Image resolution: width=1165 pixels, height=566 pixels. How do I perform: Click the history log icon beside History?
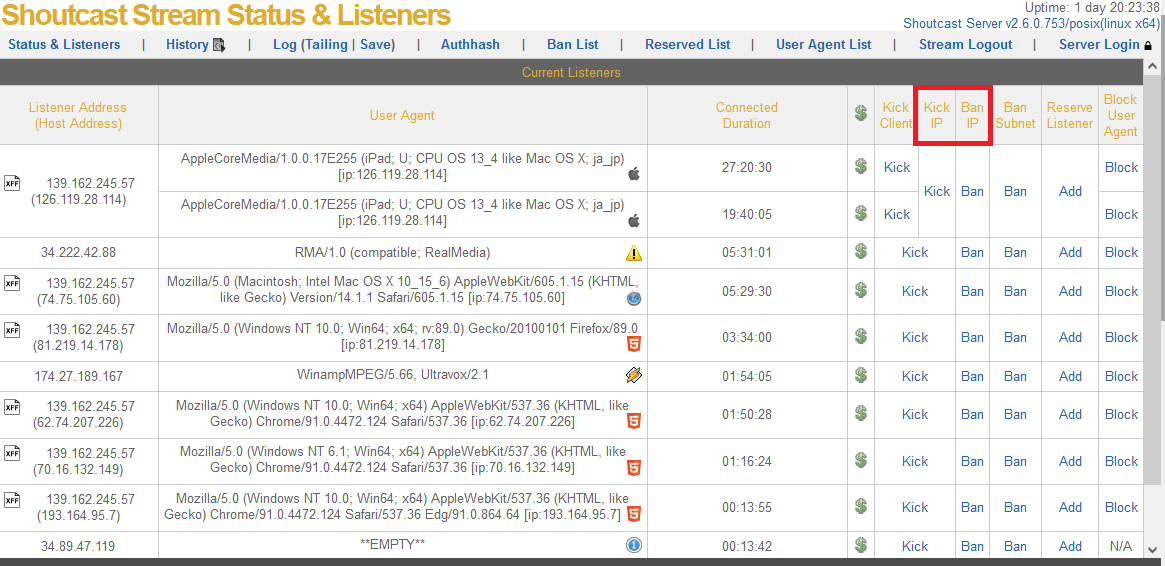click(219, 45)
